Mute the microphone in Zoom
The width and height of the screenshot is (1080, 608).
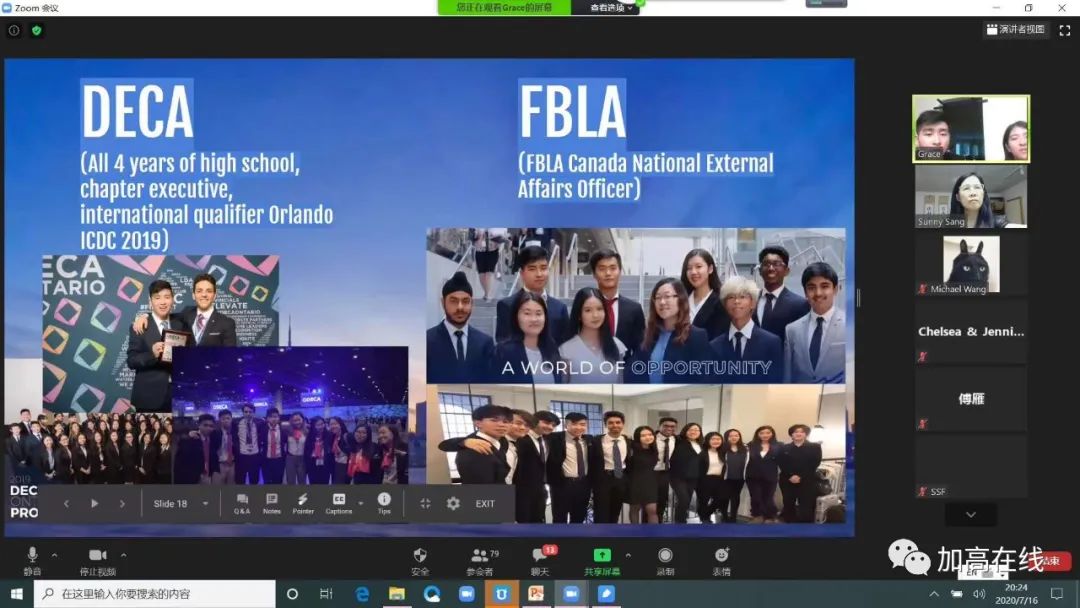(32, 560)
